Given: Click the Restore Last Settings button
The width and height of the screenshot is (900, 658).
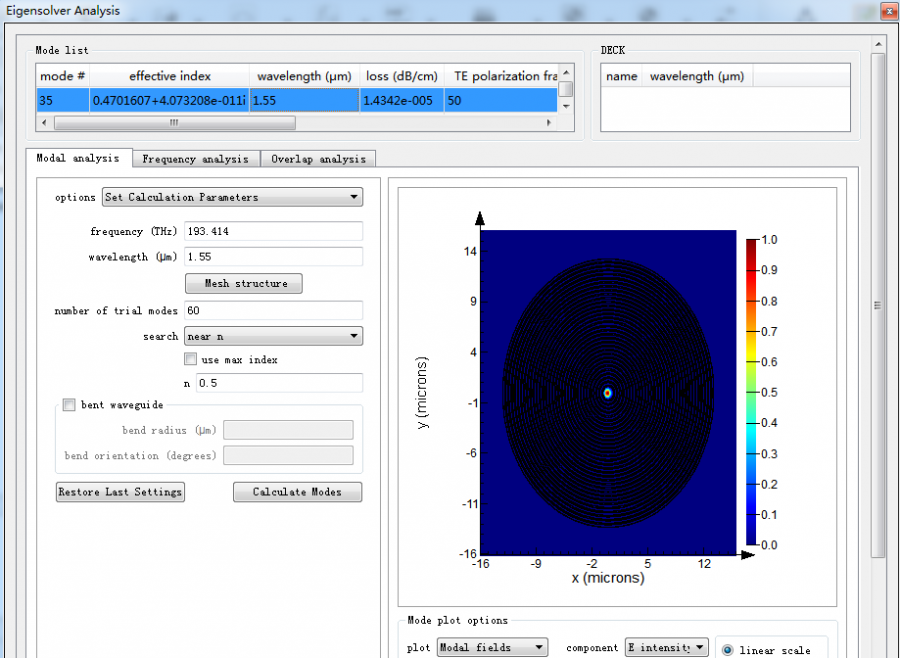Looking at the screenshot, I should (120, 492).
